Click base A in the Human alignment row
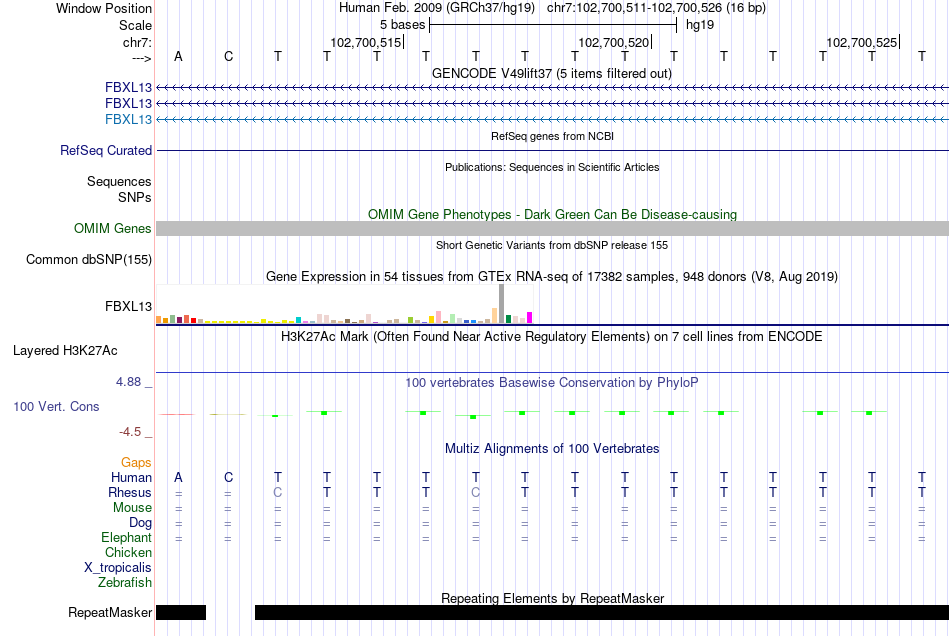Viewport: 950px width, 636px height. click(178, 477)
